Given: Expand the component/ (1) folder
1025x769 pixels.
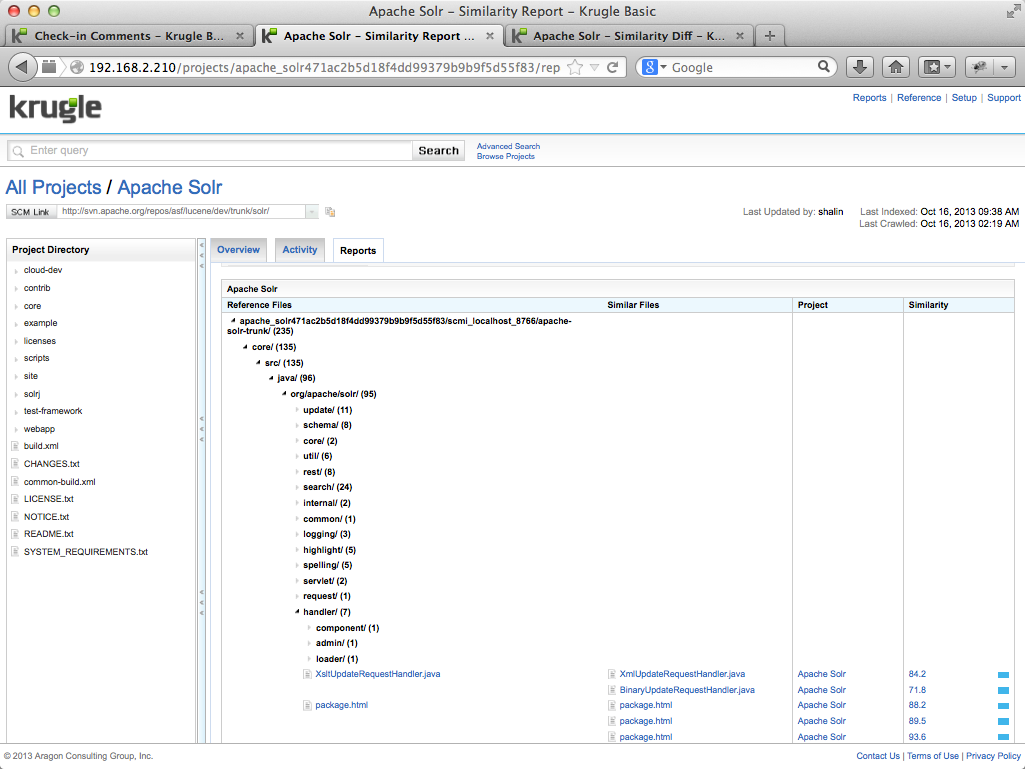Looking at the screenshot, I should click(x=309, y=628).
